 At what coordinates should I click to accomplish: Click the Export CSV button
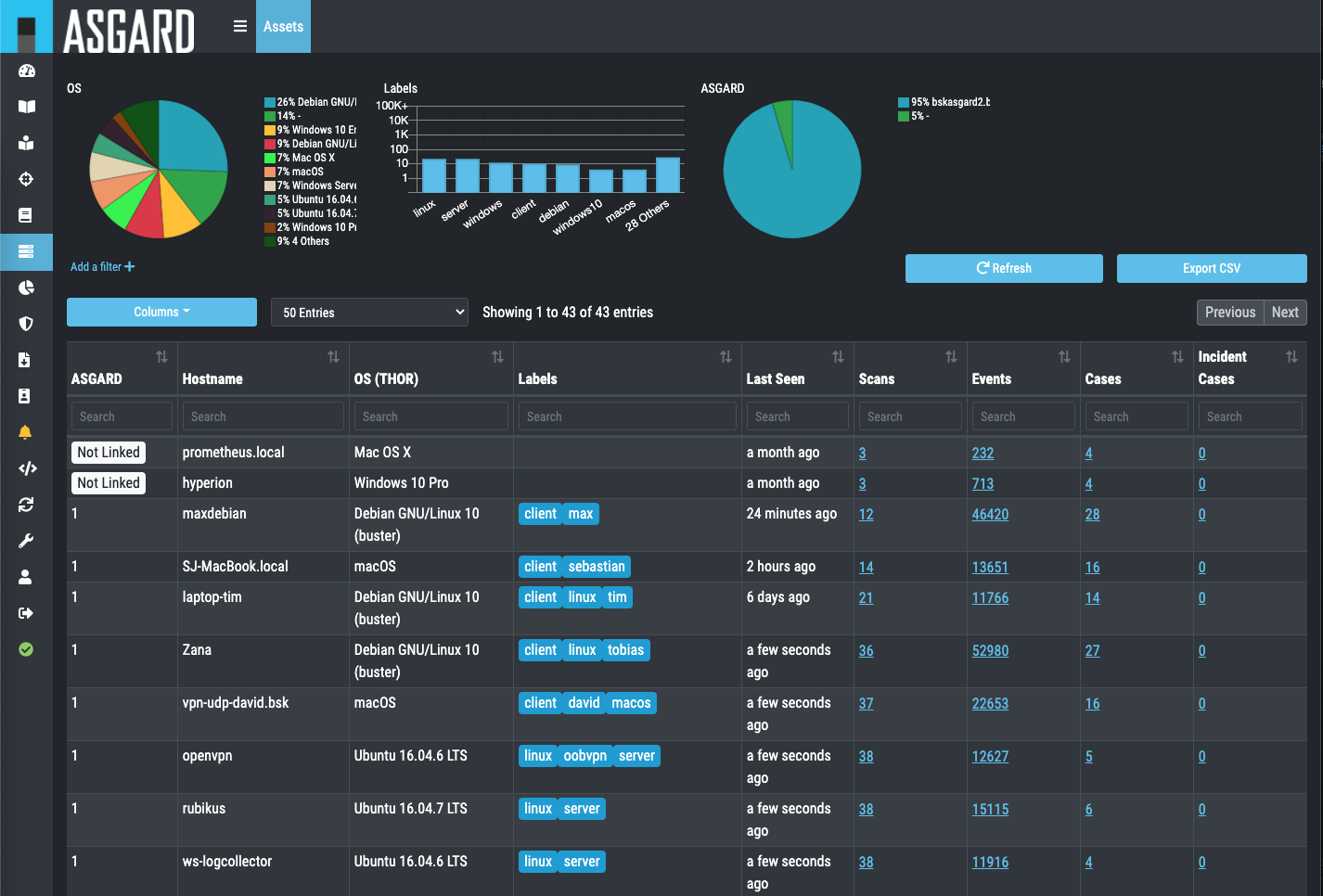point(1211,268)
